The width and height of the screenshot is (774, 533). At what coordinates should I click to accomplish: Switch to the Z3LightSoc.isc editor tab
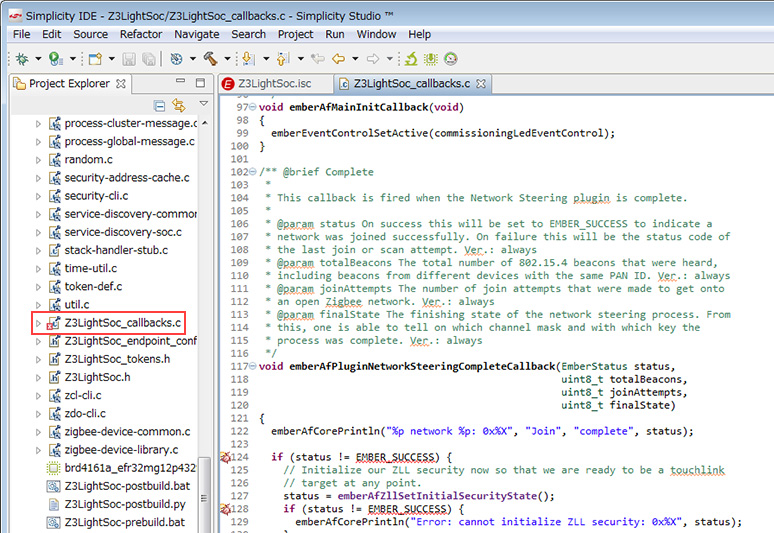click(274, 84)
